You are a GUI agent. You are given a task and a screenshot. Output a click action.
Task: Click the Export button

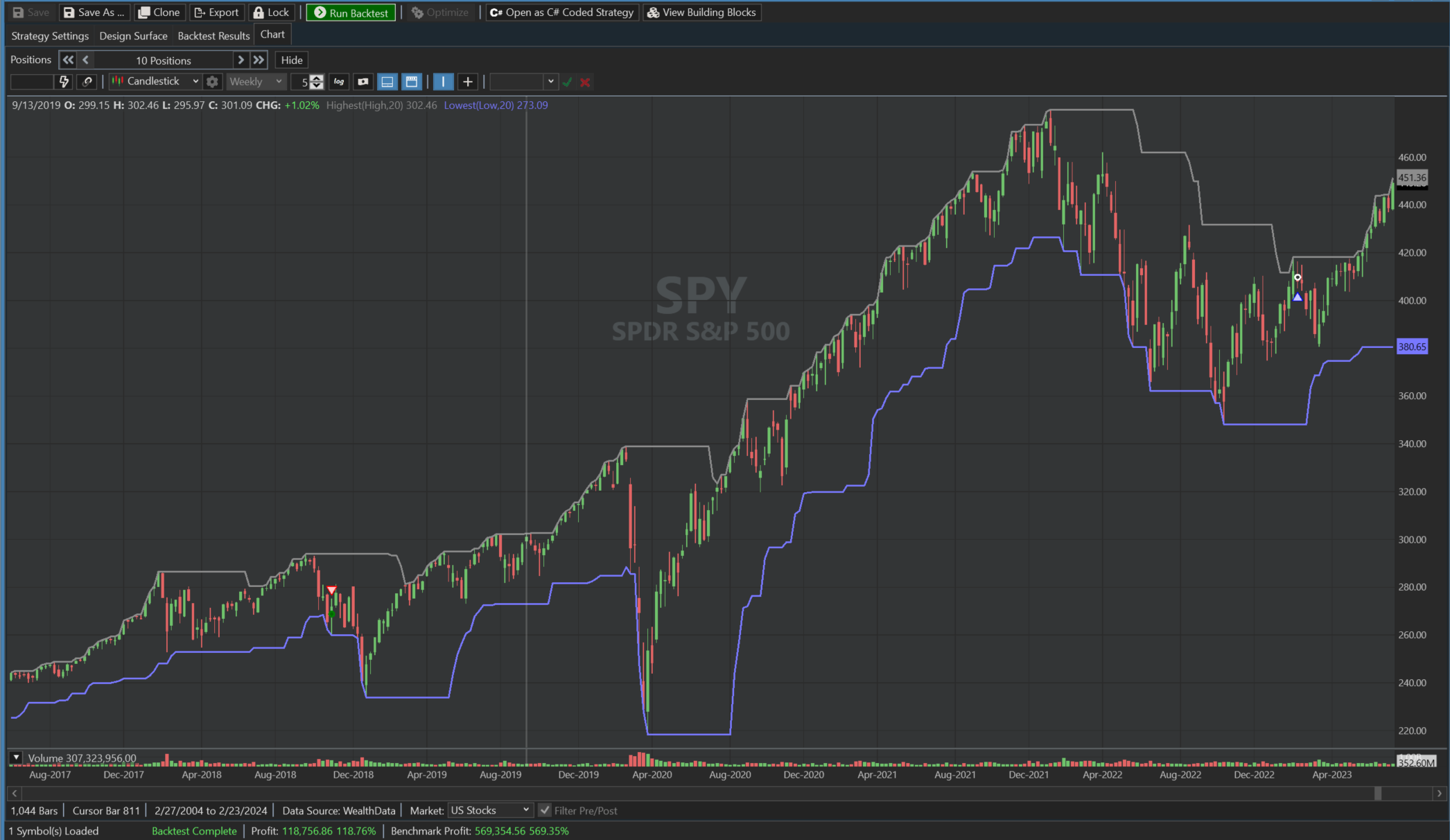(x=216, y=12)
